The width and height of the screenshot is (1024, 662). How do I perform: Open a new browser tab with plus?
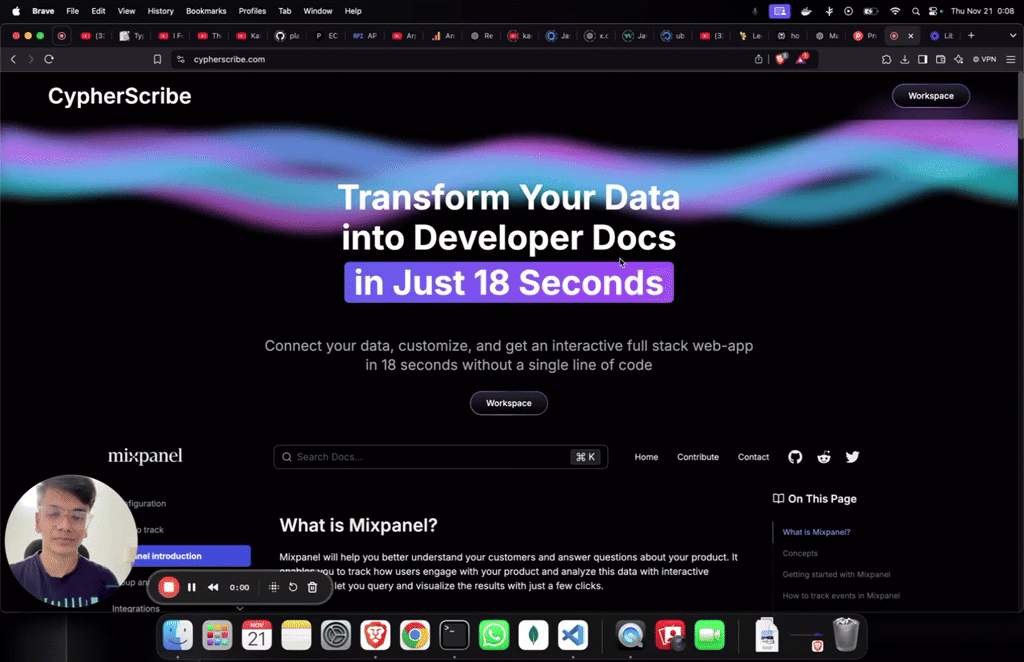coord(971,35)
